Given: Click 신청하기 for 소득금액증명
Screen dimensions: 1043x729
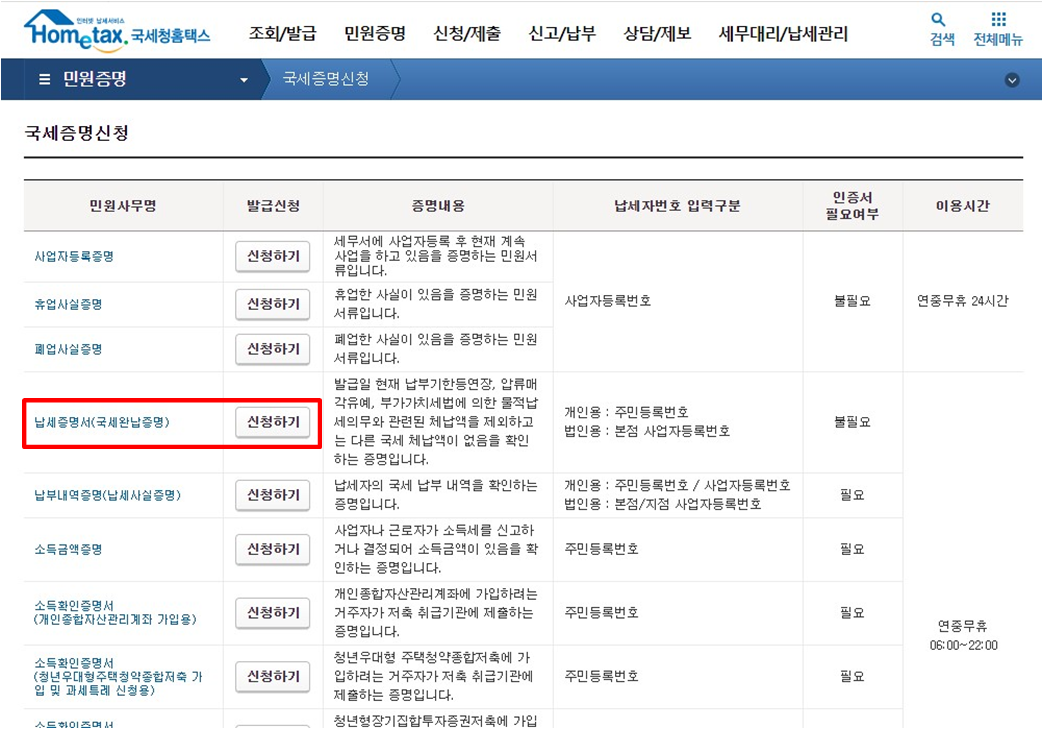Looking at the screenshot, I should point(275,548).
